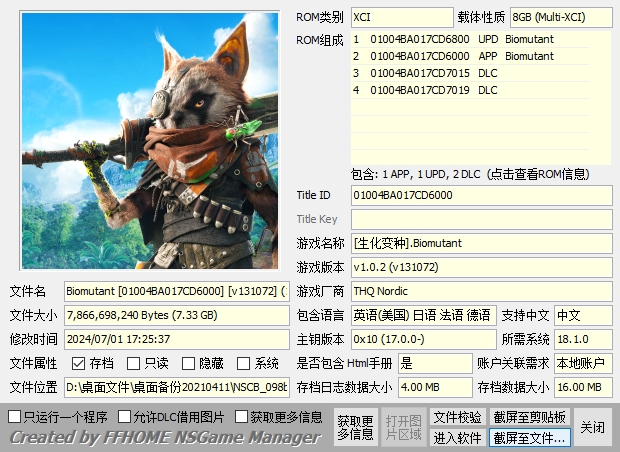Click the 截屏至文件... button
The height and width of the screenshot is (452, 620).
(x=529, y=437)
